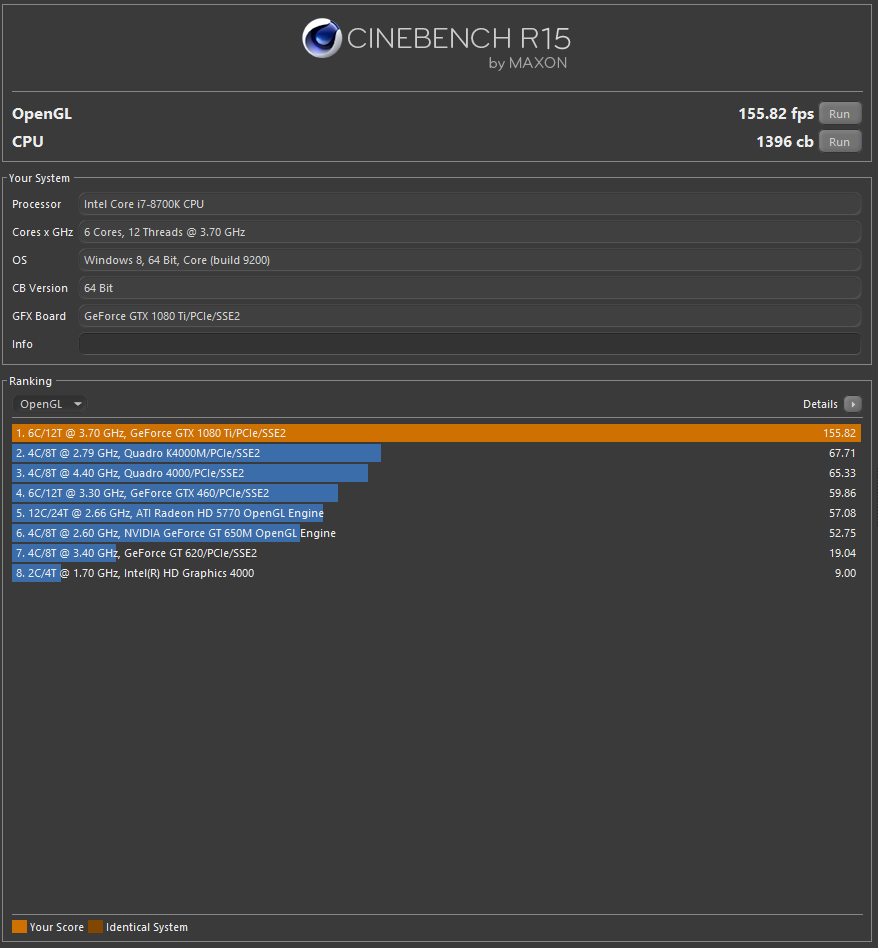
Task: Click the GFX Board GeForce GTX 1080 Ti field
Action: click(469, 316)
